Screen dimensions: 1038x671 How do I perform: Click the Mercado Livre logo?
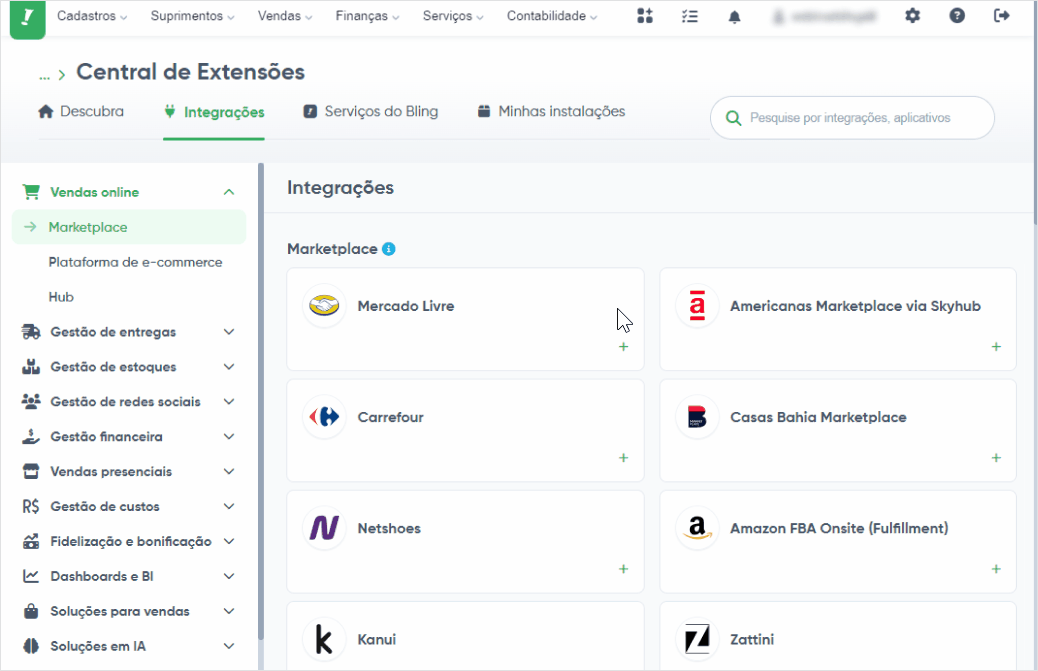tap(324, 306)
